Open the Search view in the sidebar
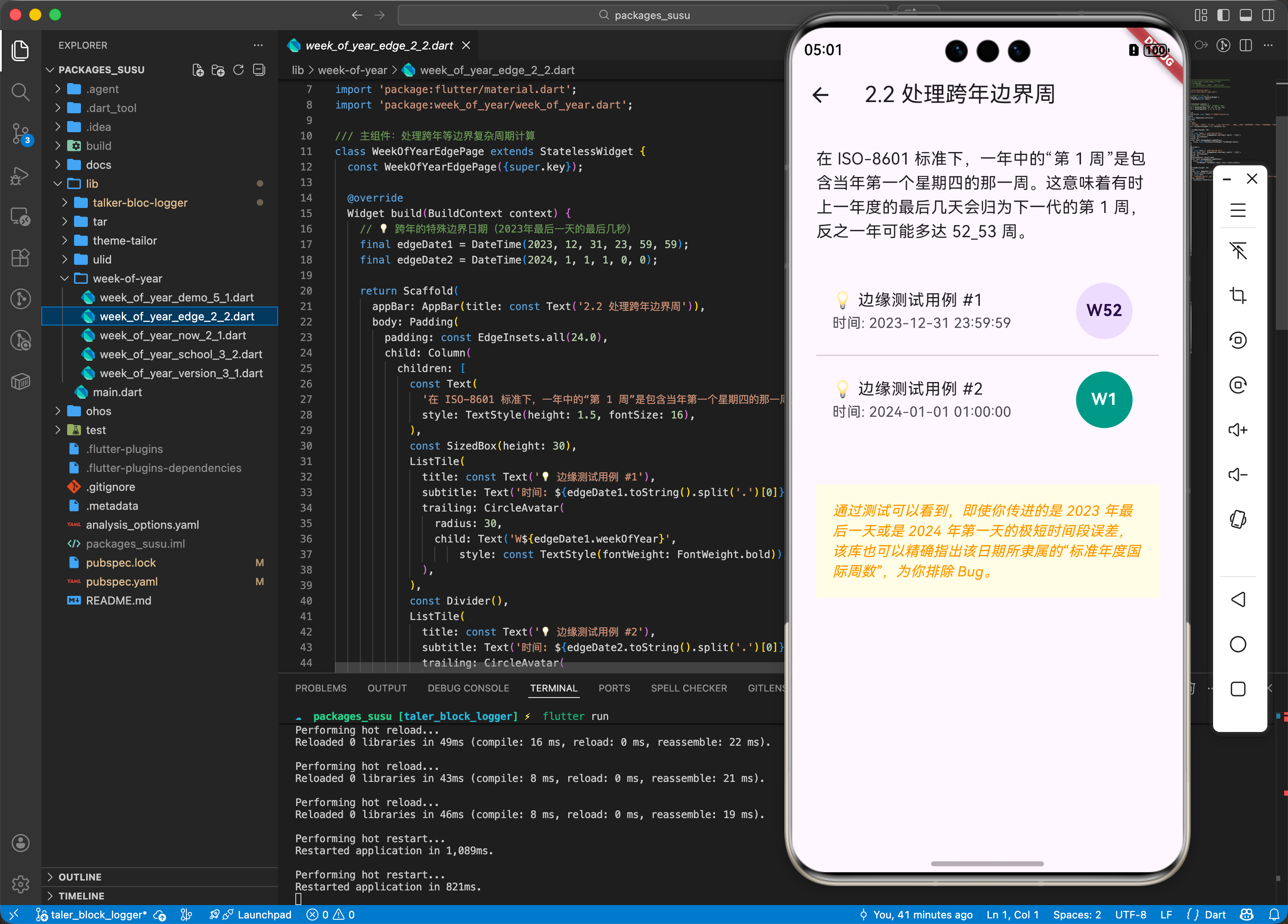This screenshot has width=1288, height=924. pos(20,92)
